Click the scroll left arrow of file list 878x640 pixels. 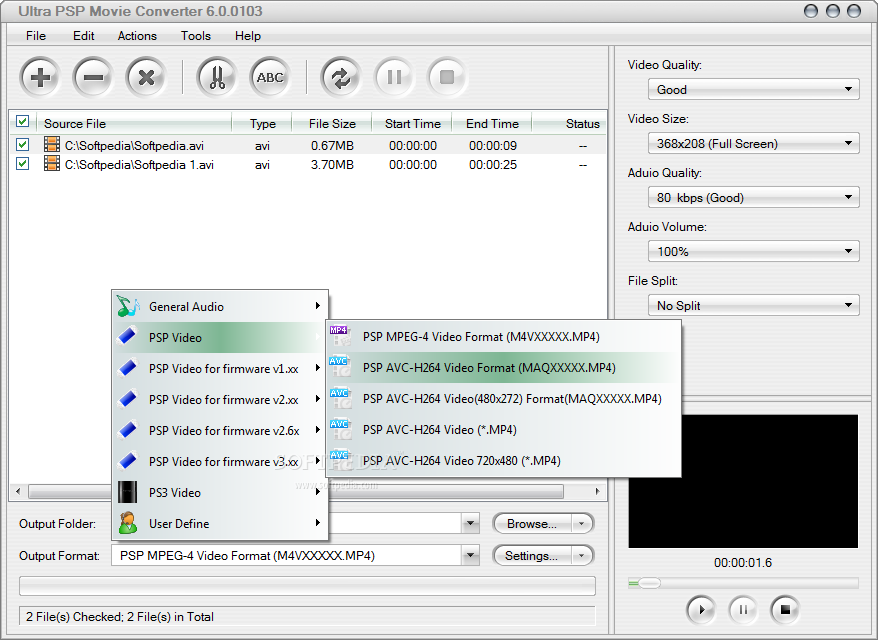click(x=18, y=491)
